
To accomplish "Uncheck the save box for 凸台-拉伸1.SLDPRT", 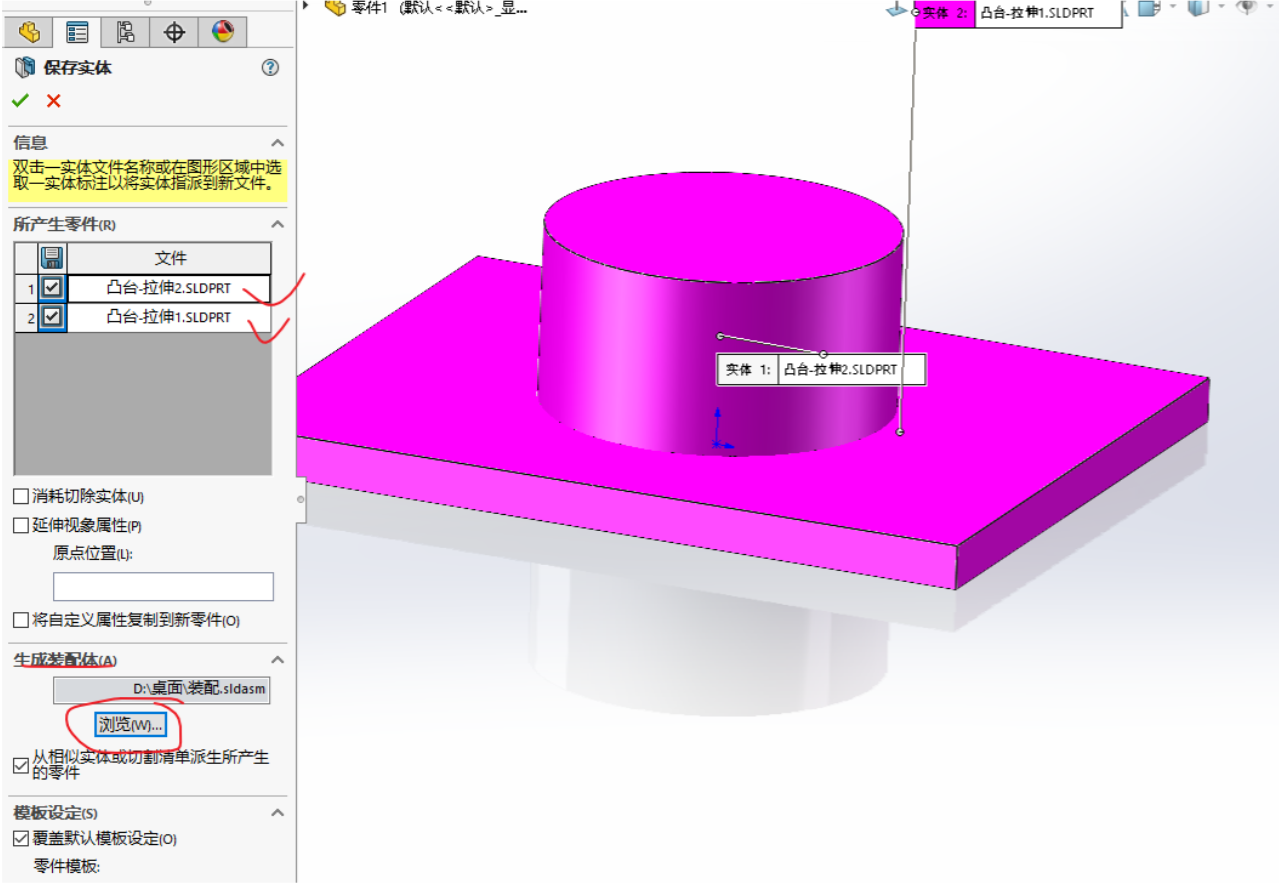I will point(52,317).
